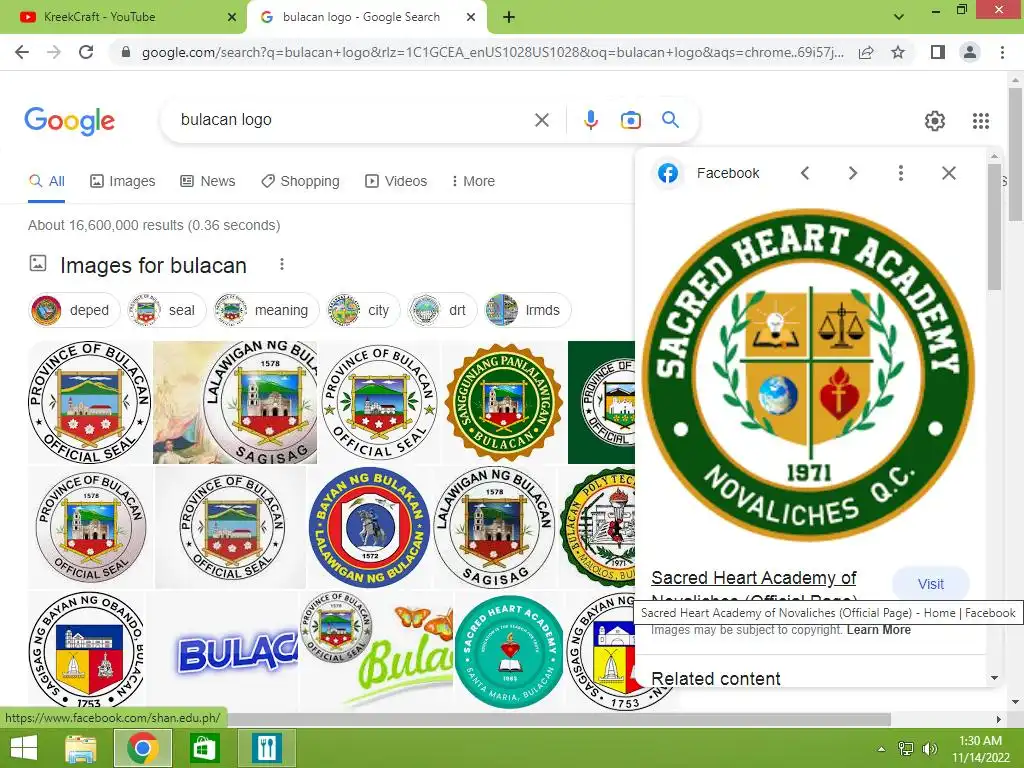Click the preview panel scrollbar thumb
This screenshot has height=768, width=1024.
994,227
